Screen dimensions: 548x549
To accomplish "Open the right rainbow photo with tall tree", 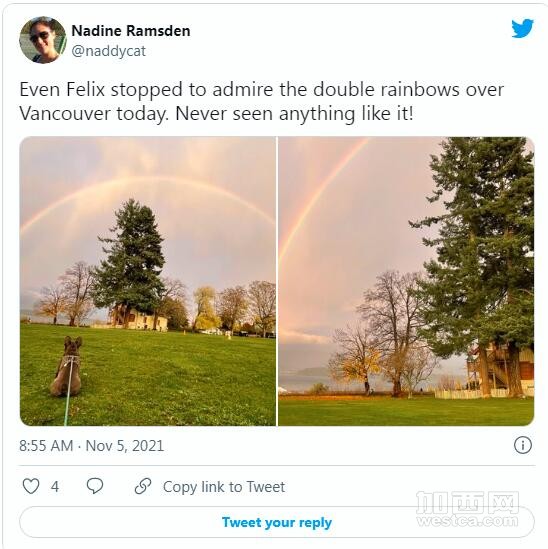I will (406, 281).
